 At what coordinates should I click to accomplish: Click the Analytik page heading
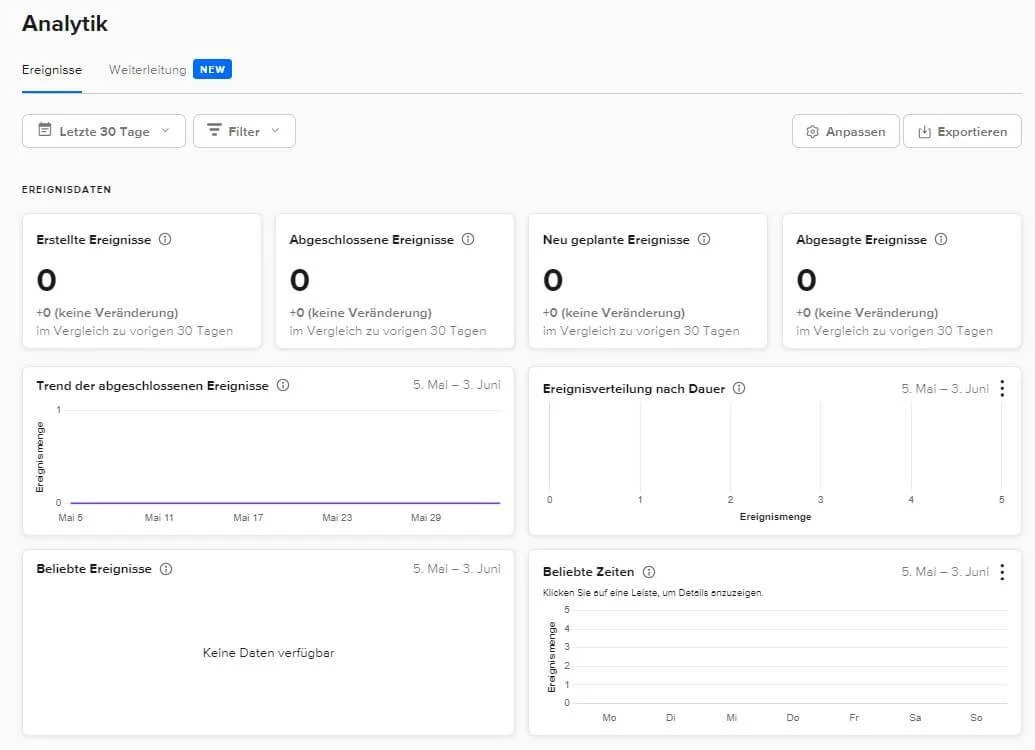(65, 24)
